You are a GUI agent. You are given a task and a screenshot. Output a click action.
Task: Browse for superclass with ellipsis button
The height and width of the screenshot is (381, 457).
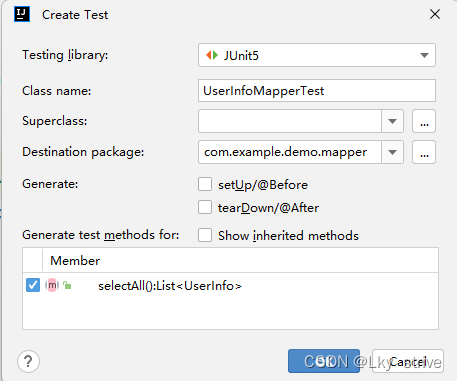[x=424, y=121]
